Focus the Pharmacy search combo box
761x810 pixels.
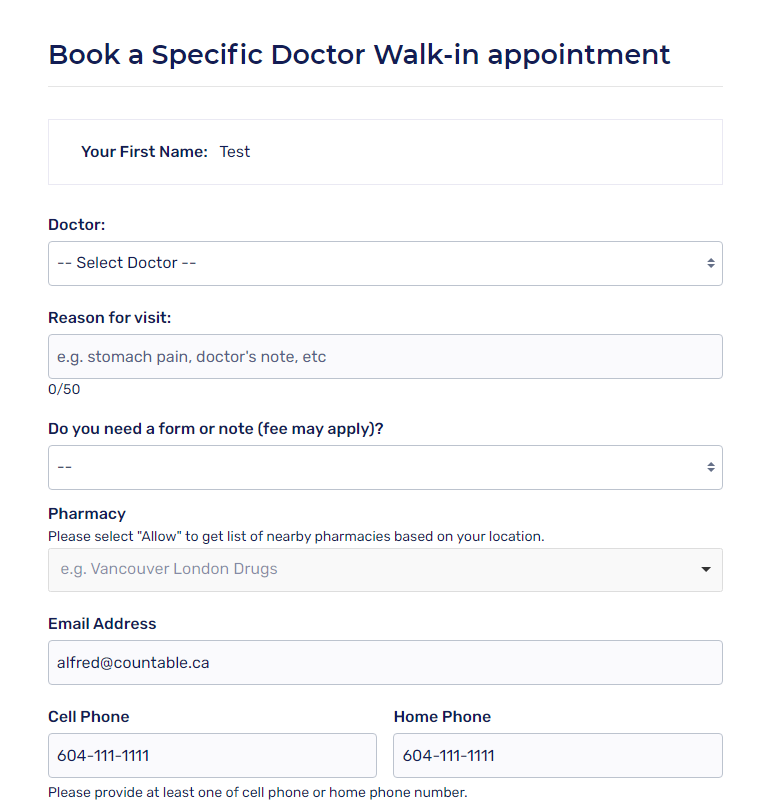370,569
